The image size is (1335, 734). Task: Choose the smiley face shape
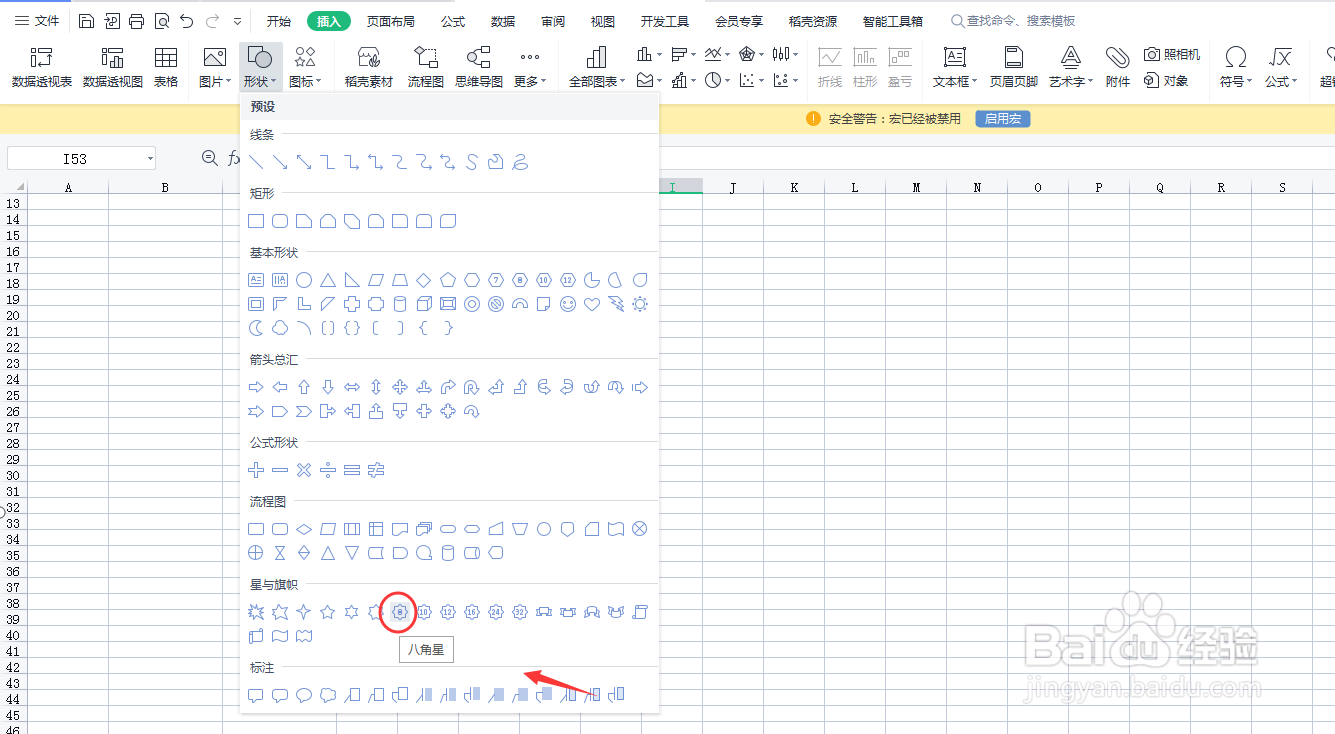568,304
